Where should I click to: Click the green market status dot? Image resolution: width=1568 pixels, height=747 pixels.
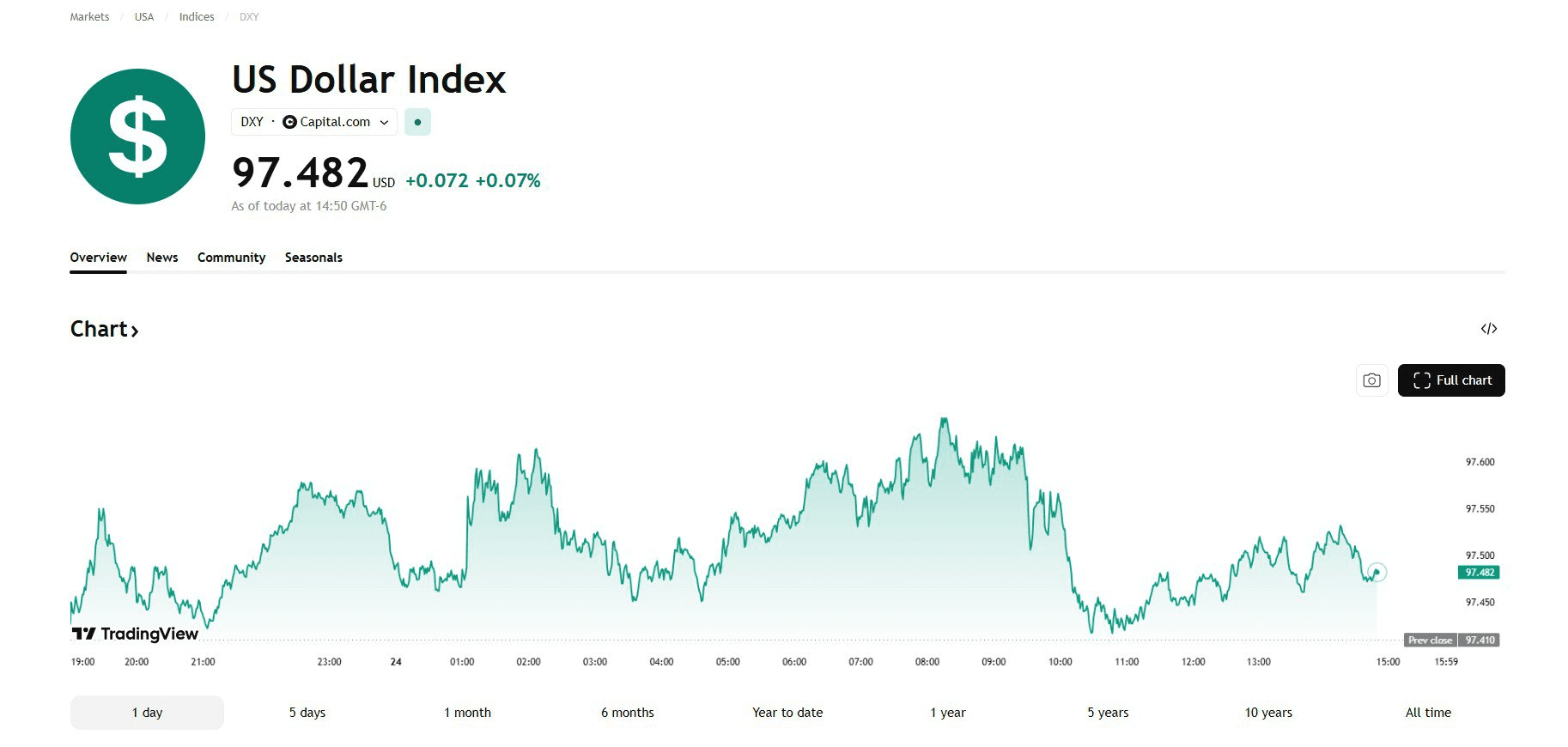point(417,122)
